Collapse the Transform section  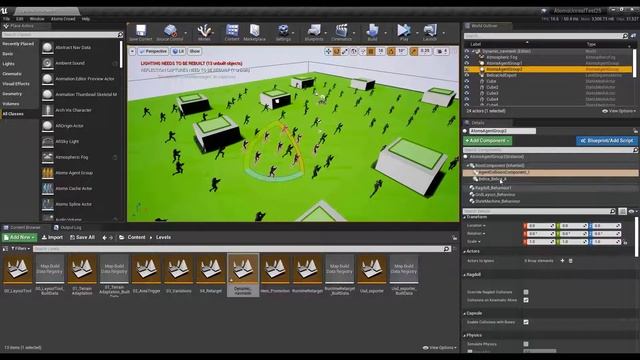[x=465, y=218]
